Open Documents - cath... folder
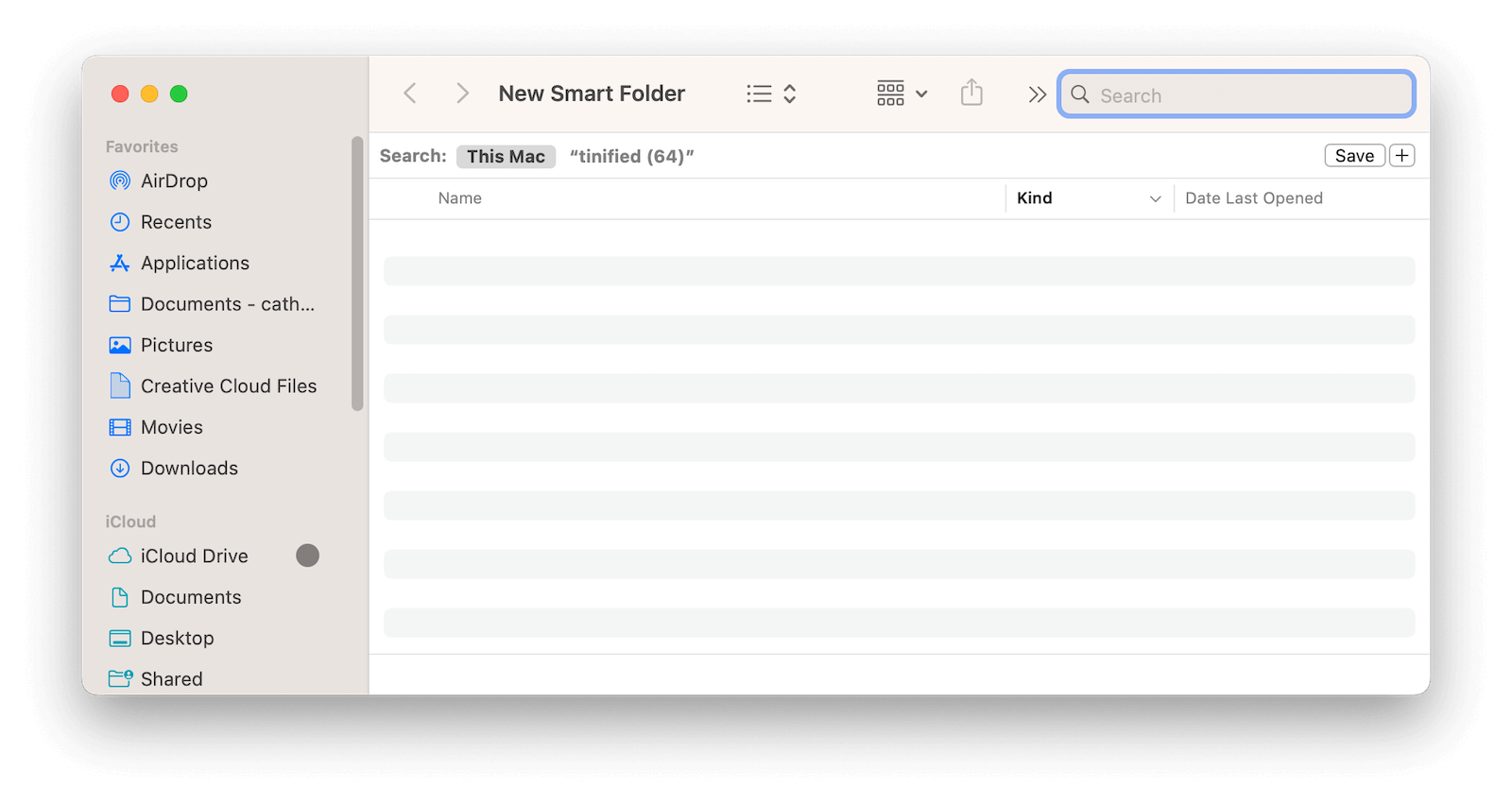 [x=227, y=304]
